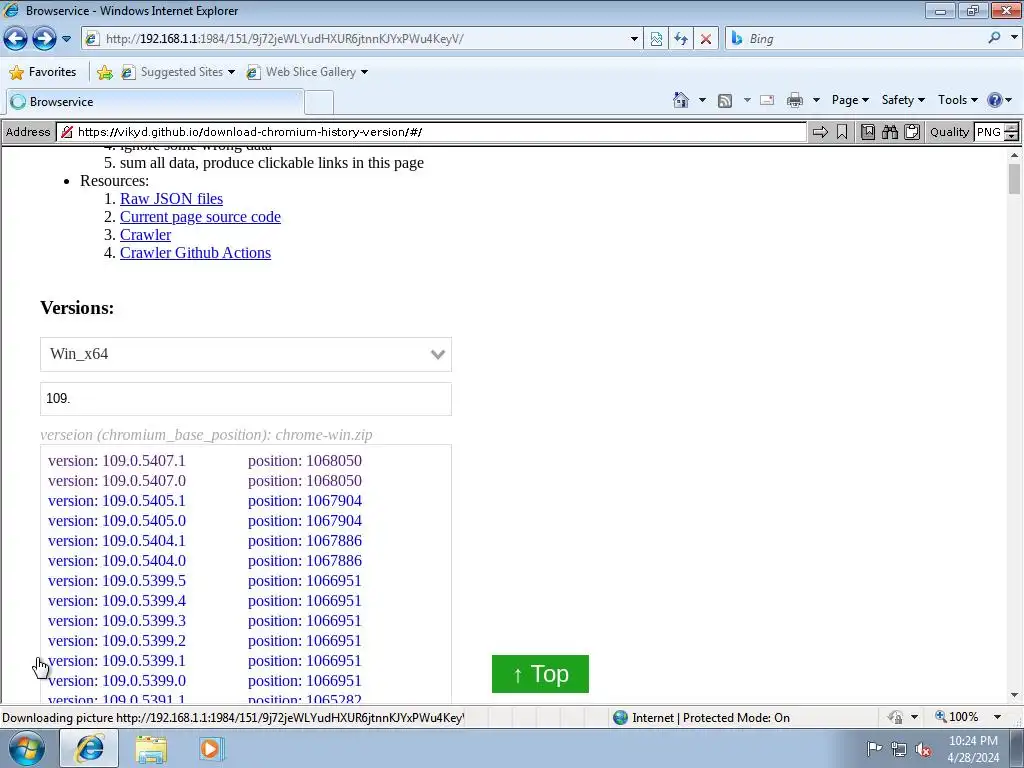Open the Raw JSON files link

point(171,199)
